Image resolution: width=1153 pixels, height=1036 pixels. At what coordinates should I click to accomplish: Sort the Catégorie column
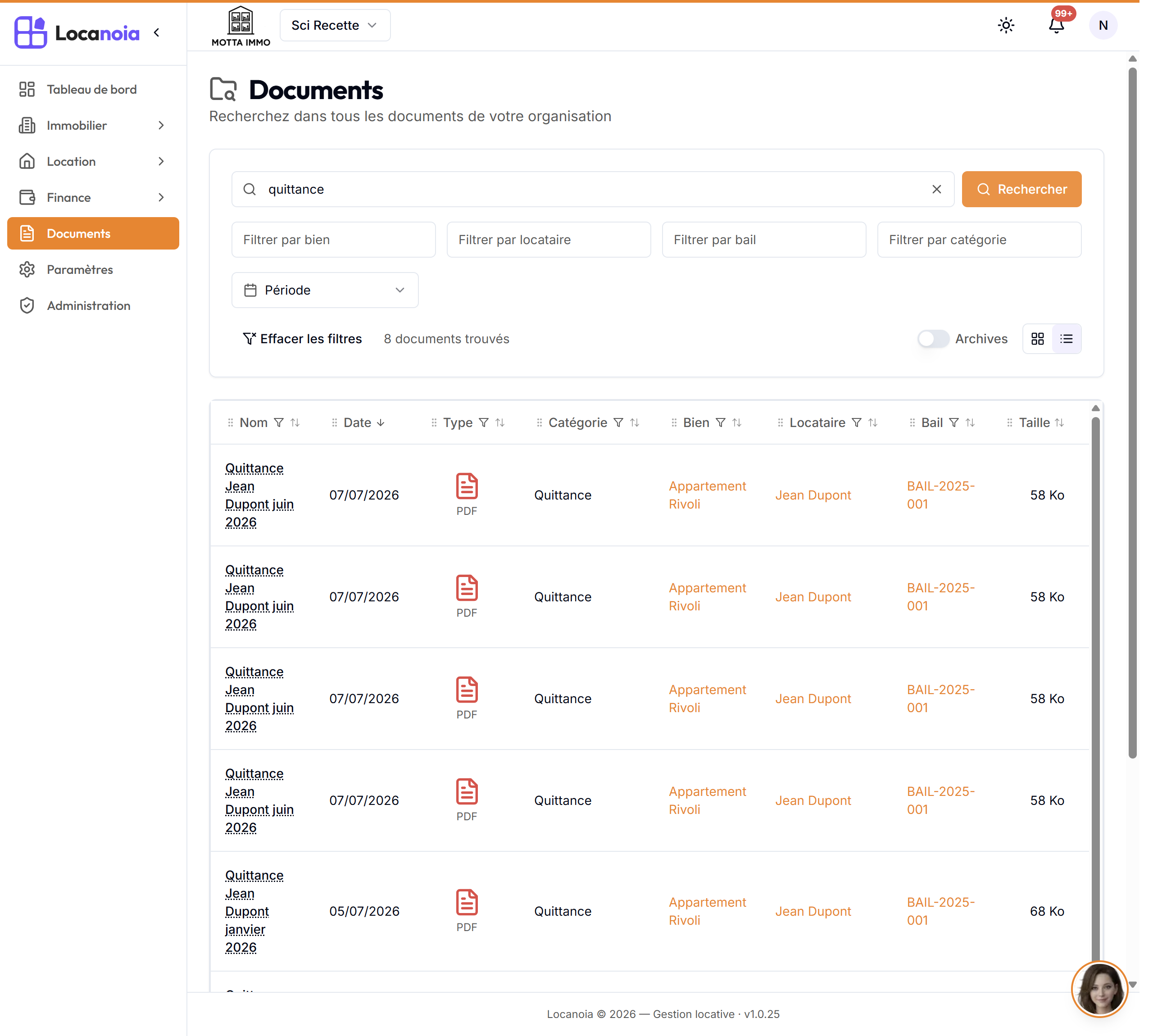click(x=635, y=423)
